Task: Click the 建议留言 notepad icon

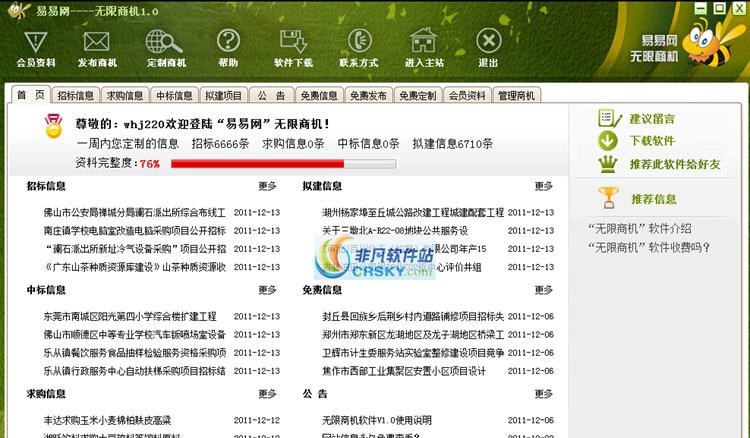Action: coord(610,118)
